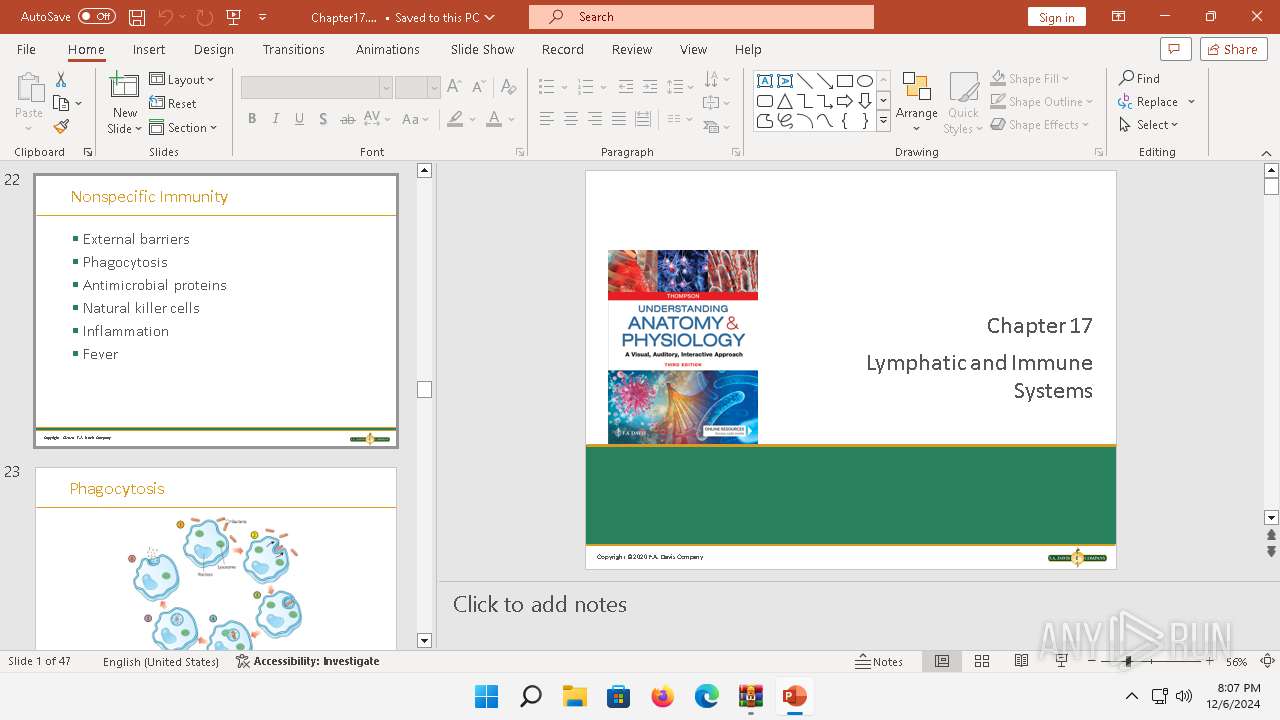Toggle Align Right paragraph
This screenshot has width=1280, height=720.
[595, 119]
